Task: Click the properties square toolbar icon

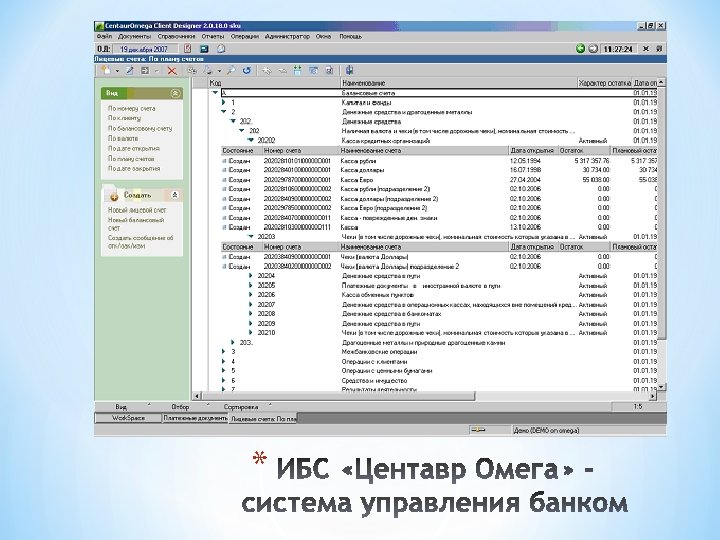Action: (145, 70)
